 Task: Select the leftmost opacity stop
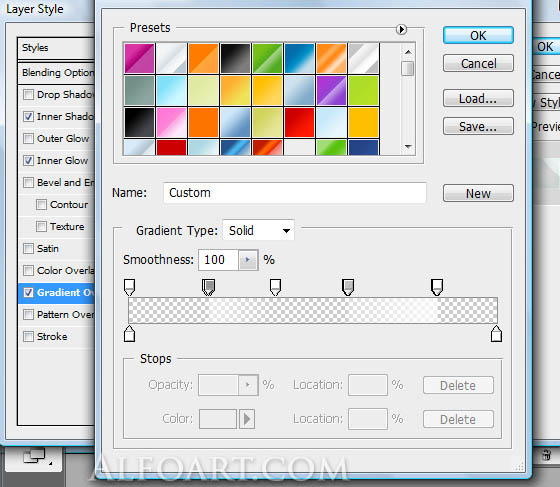(x=129, y=287)
